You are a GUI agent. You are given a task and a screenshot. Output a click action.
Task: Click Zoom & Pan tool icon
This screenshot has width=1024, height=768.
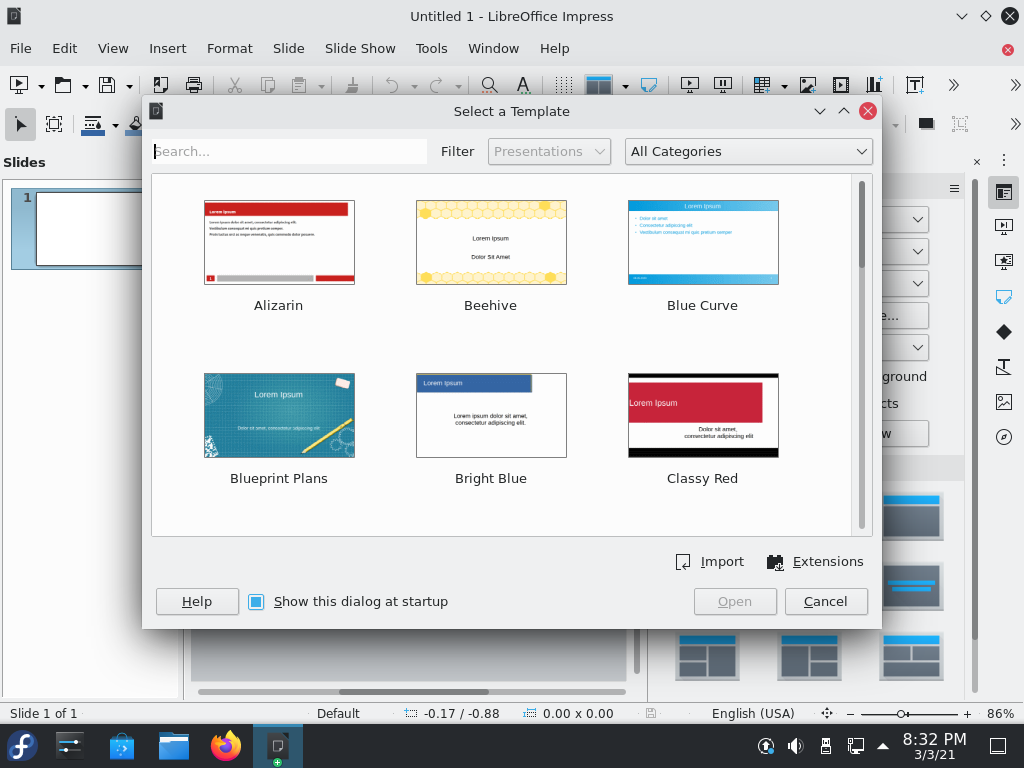tap(54, 124)
